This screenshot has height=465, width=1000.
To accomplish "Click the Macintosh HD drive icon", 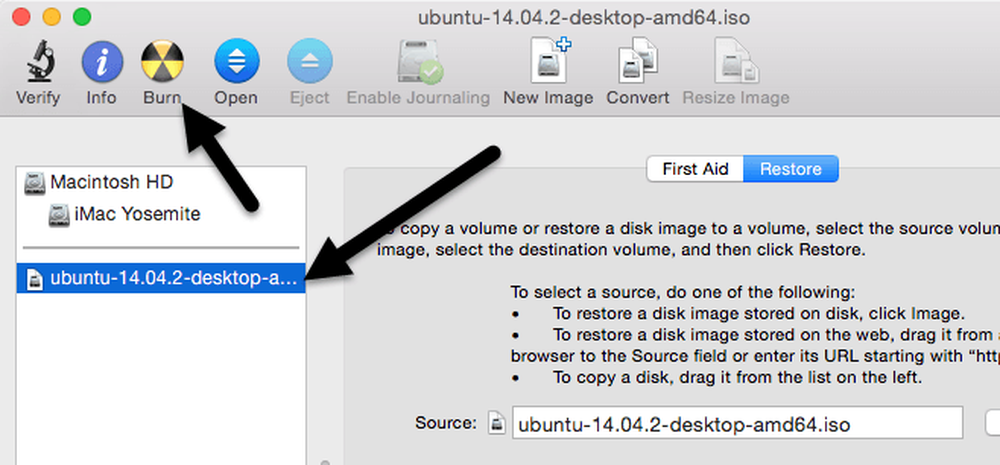I will tap(34, 183).
